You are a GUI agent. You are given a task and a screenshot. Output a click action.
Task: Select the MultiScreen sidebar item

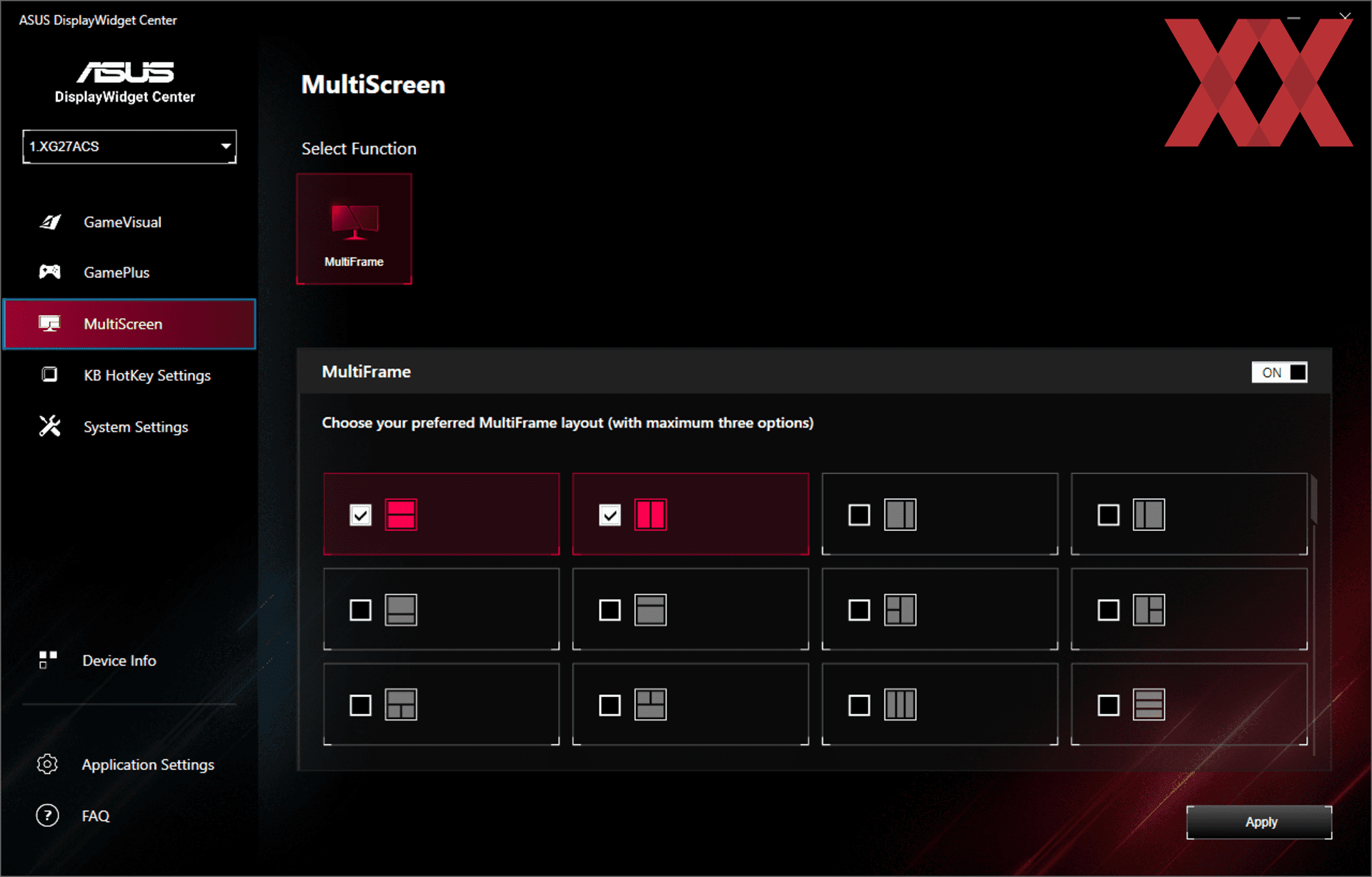(129, 324)
